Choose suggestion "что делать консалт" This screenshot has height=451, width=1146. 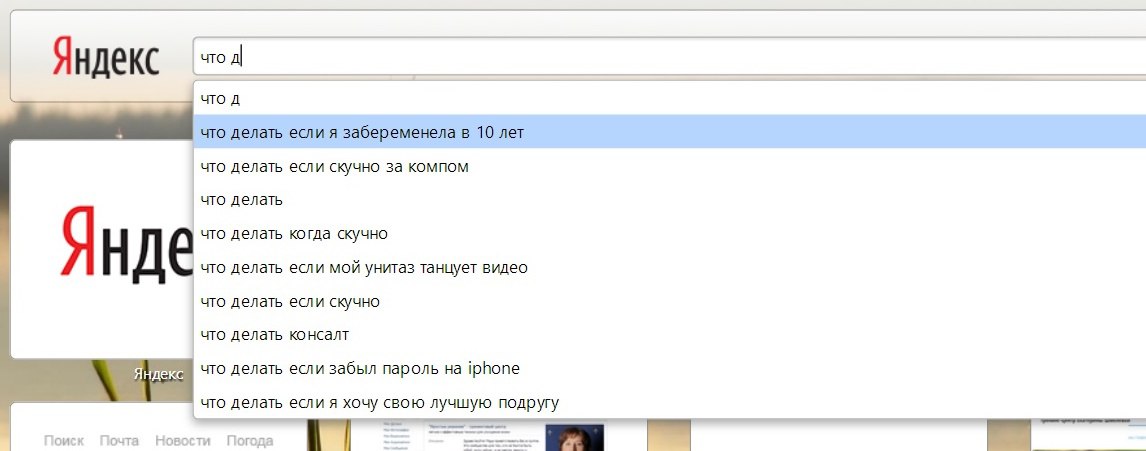pos(669,334)
